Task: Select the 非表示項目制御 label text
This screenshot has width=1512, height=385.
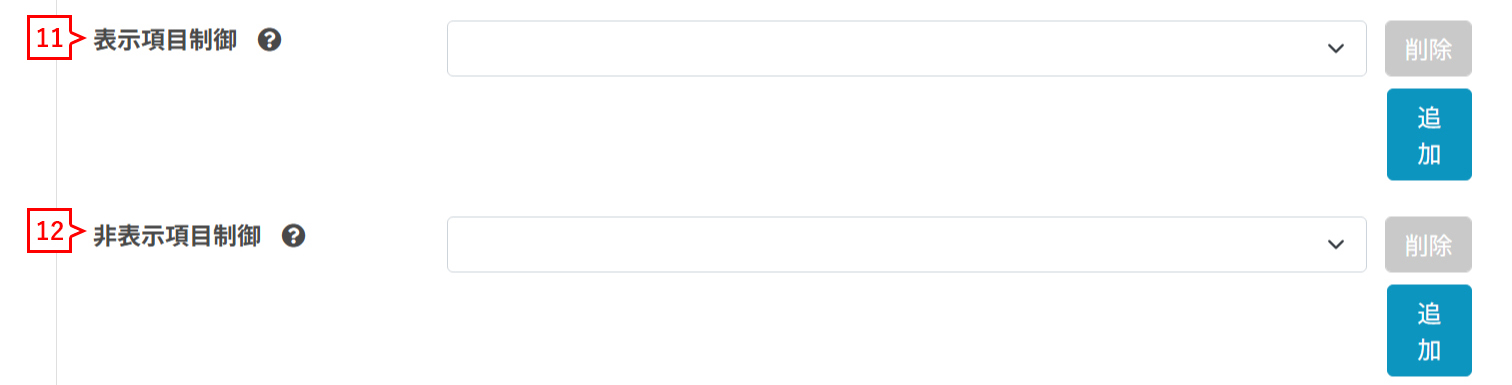Action: point(177,236)
